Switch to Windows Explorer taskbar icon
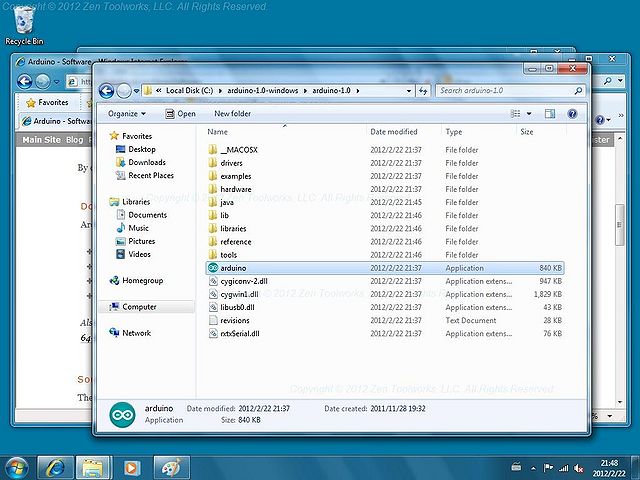Viewport: 640px width, 480px height. (x=93, y=468)
